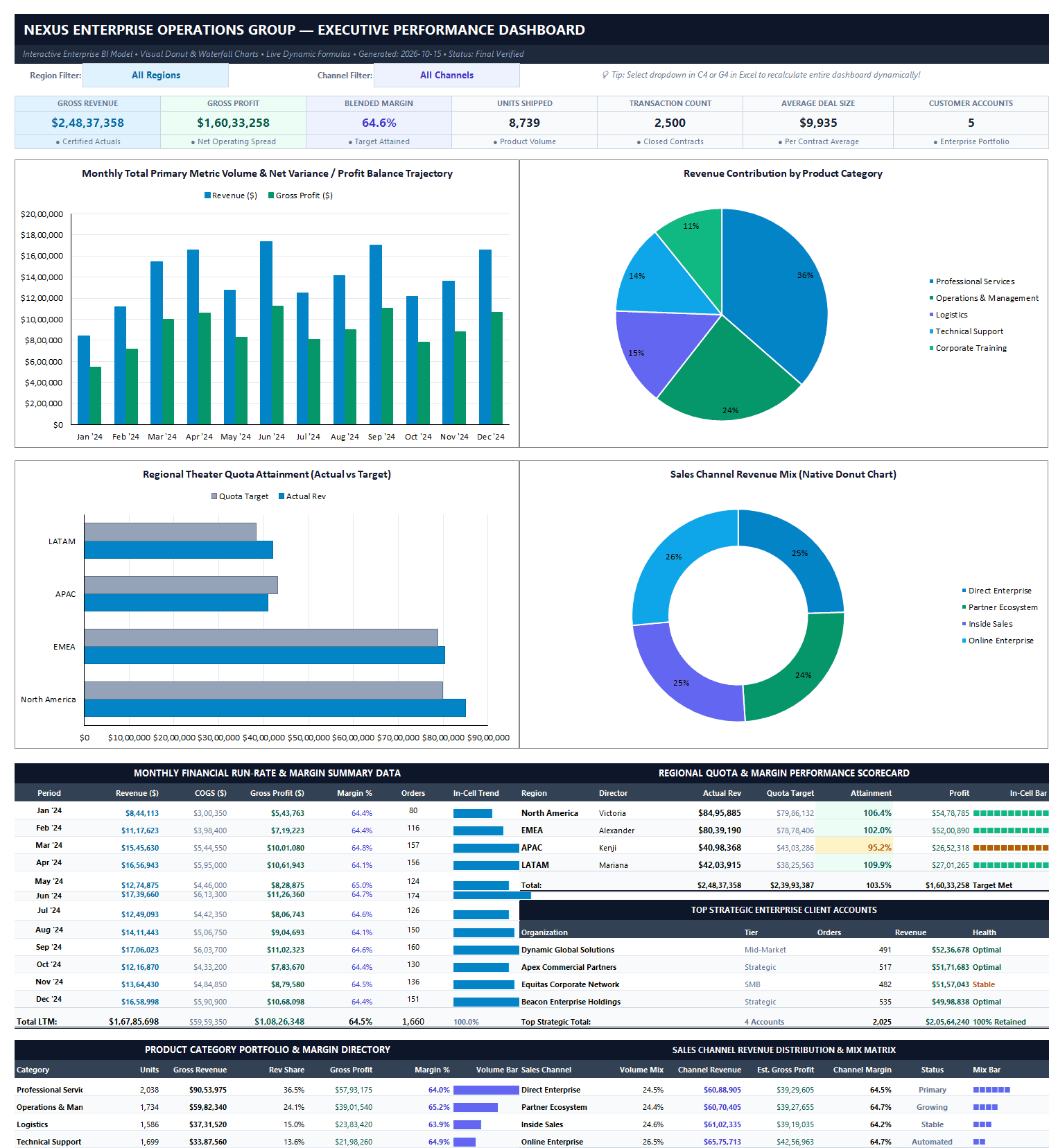The image size is (1049, 1148).
Task: Click the Jan '24 period cell
Action: click(49, 810)
